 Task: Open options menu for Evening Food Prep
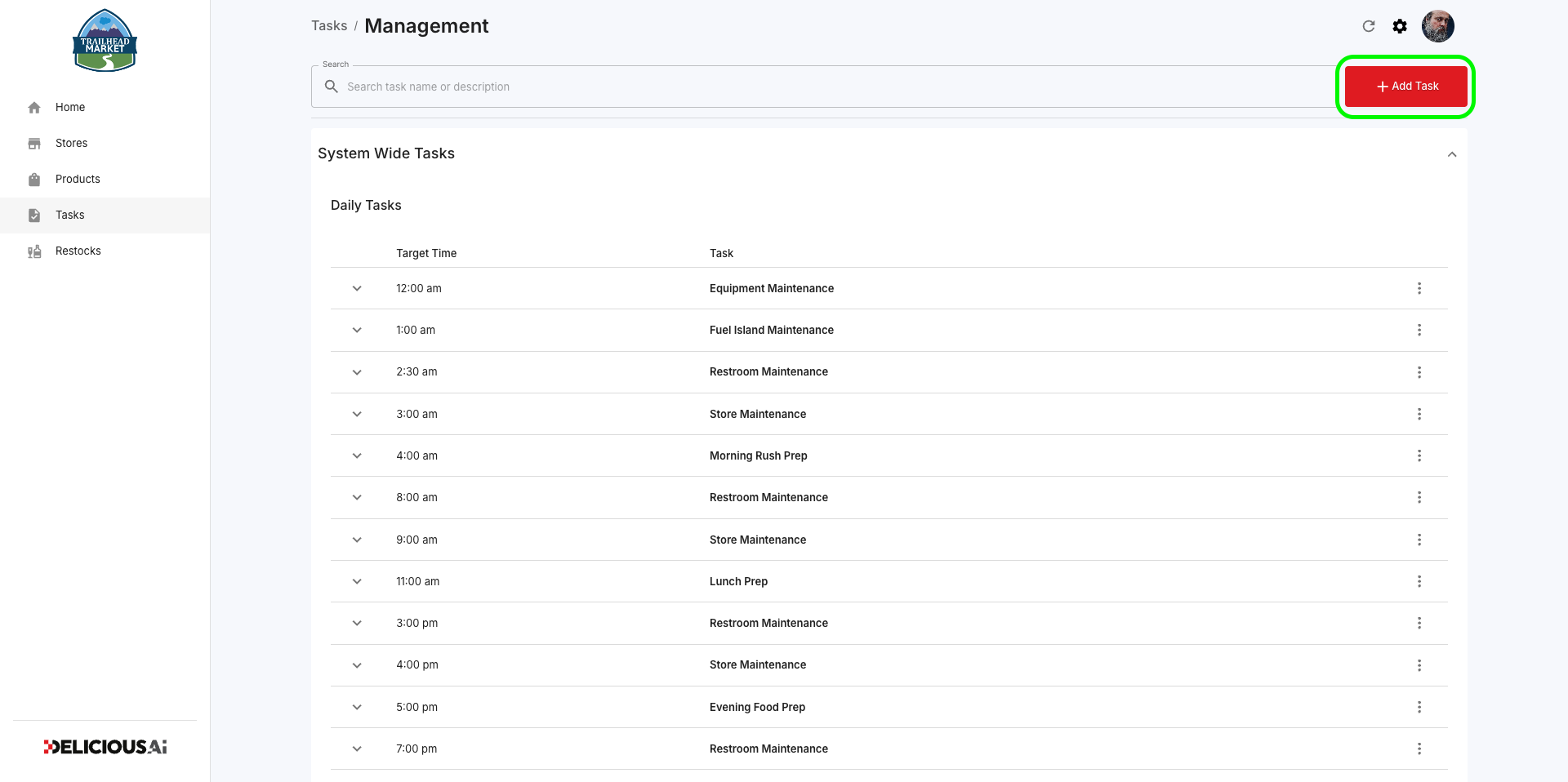click(1419, 707)
